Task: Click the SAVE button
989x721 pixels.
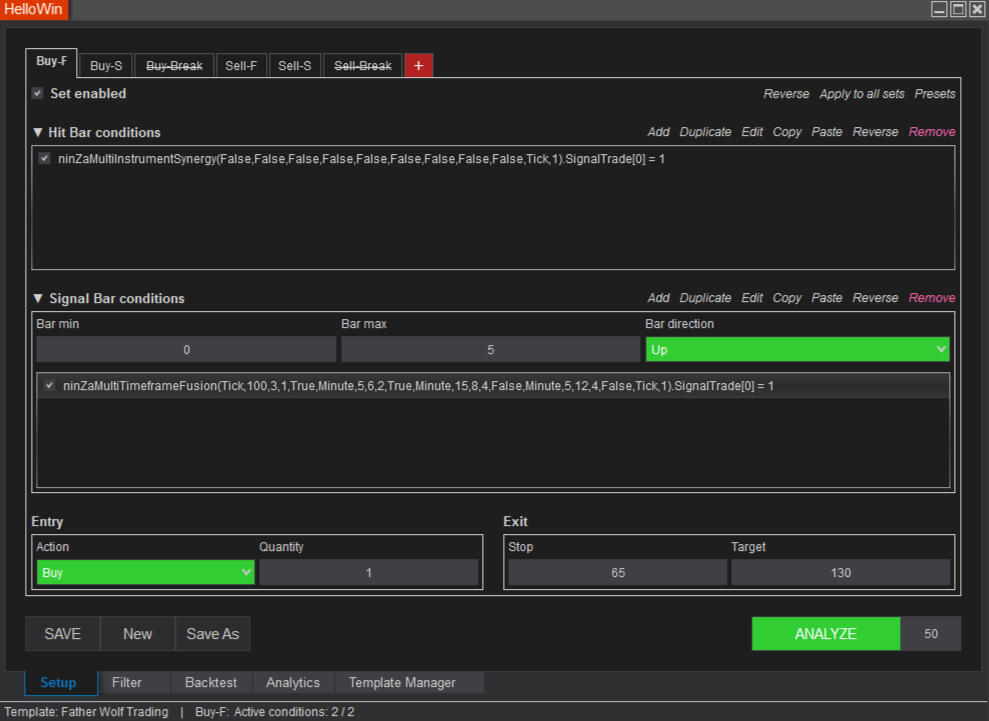Action: 63,634
